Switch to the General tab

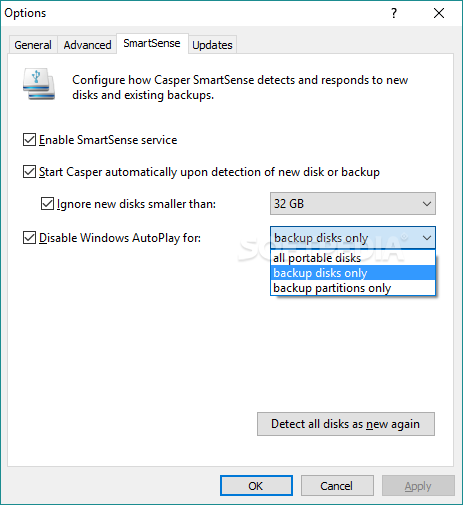point(33,45)
